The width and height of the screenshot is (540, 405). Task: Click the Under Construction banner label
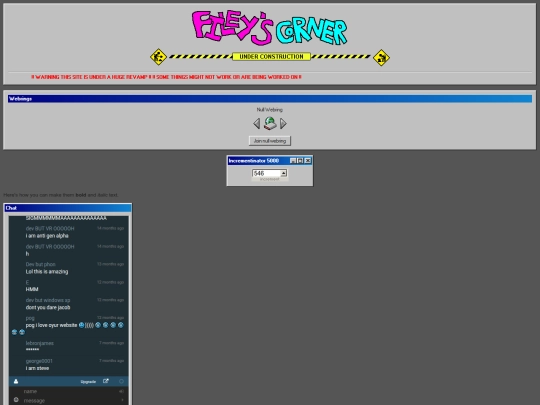(271, 56)
